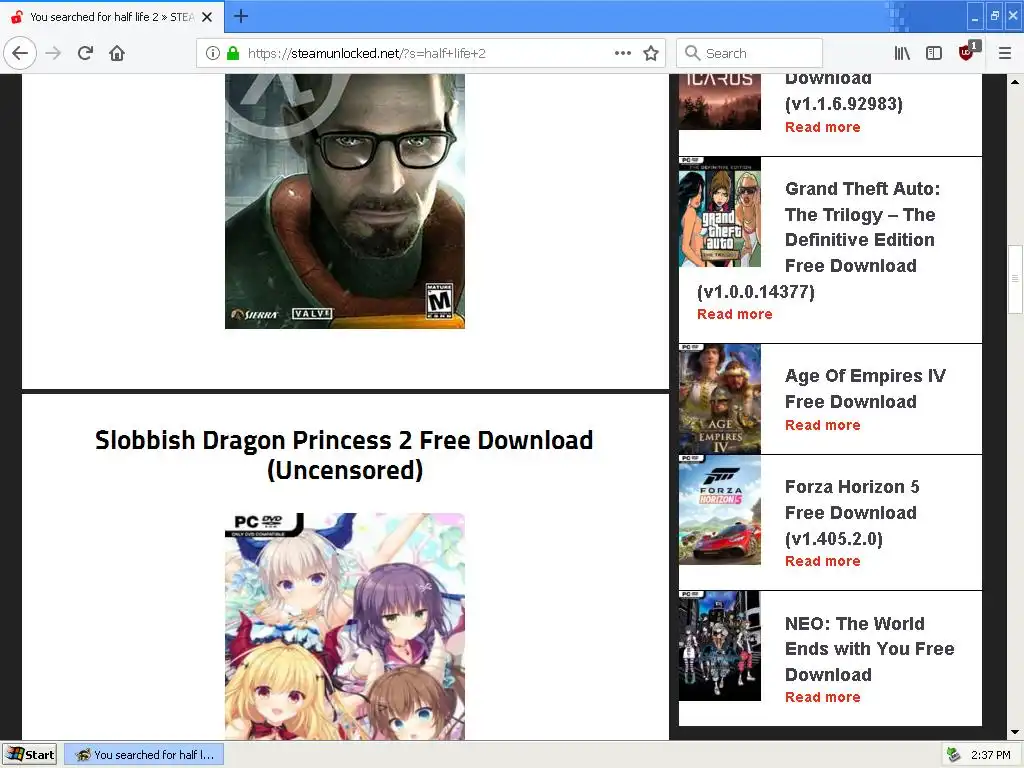Focus the browser Search box
Image resolution: width=1024 pixels, height=768 pixels.
coord(749,53)
